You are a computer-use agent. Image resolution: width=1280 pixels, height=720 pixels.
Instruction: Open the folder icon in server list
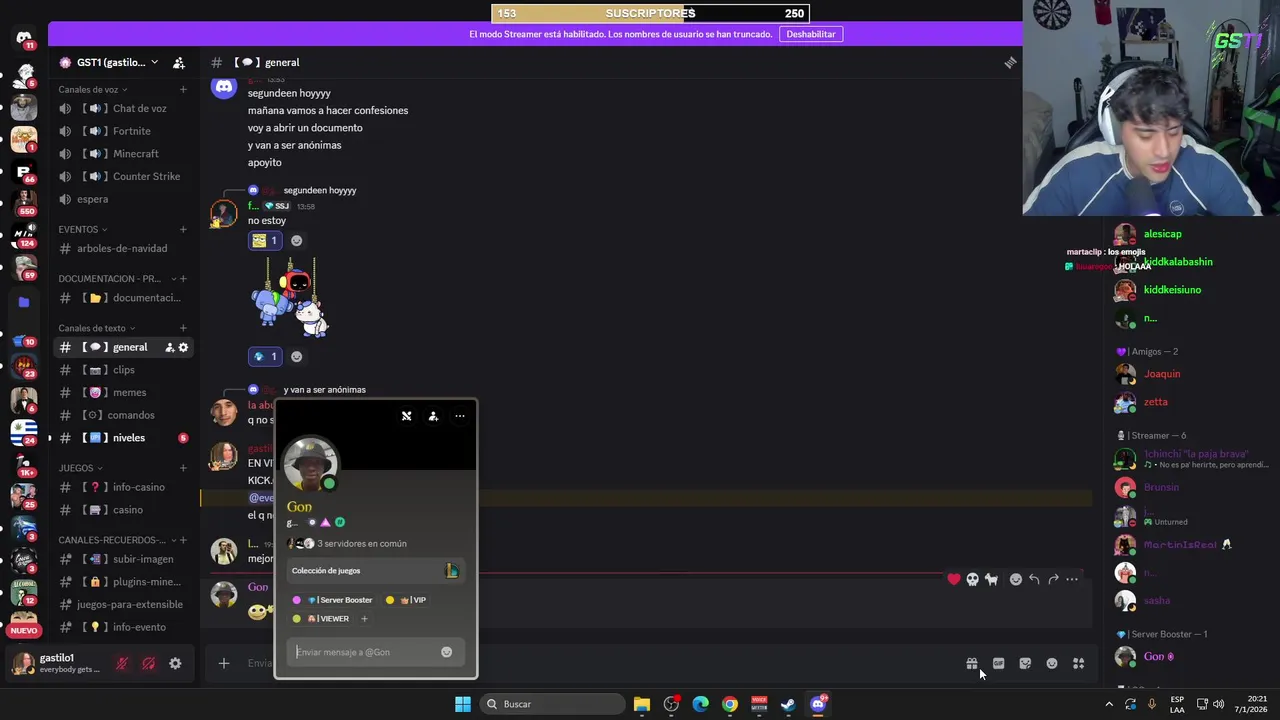24,301
